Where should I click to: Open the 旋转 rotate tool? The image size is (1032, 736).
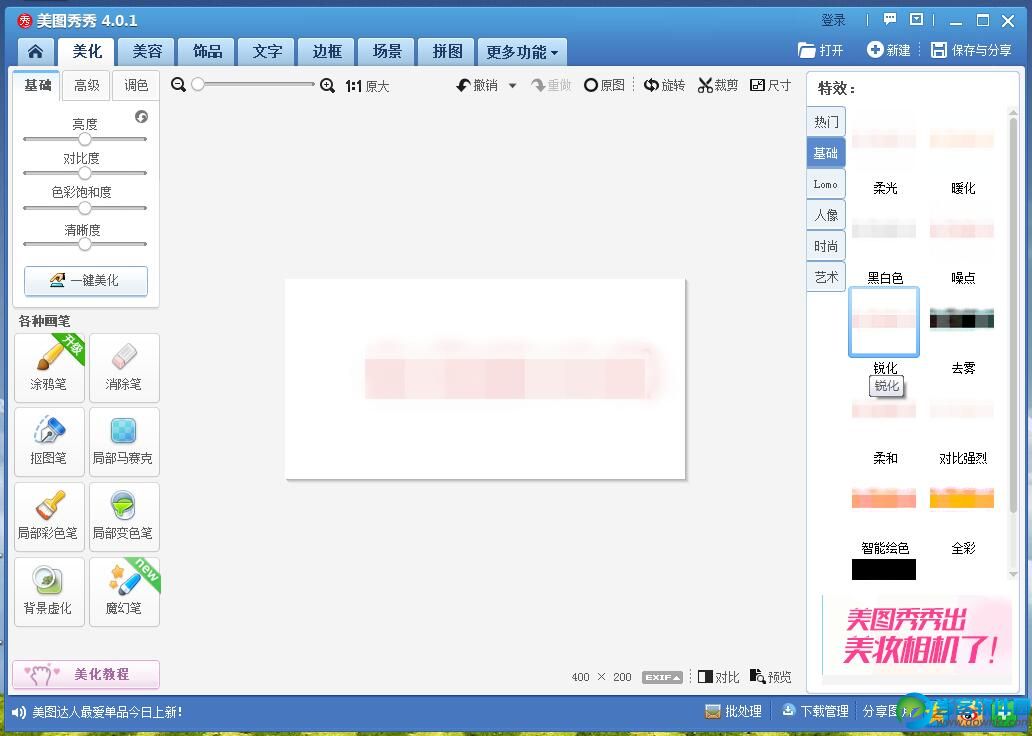[664, 85]
